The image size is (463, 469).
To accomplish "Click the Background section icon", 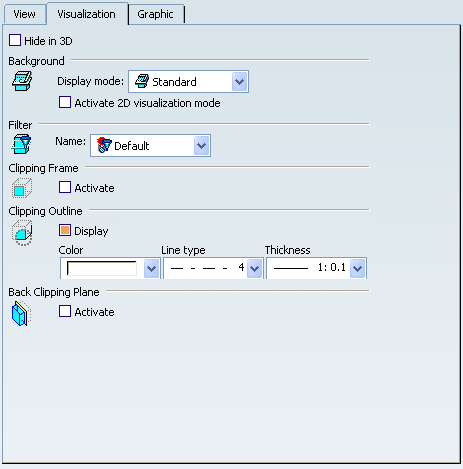I will [22, 81].
